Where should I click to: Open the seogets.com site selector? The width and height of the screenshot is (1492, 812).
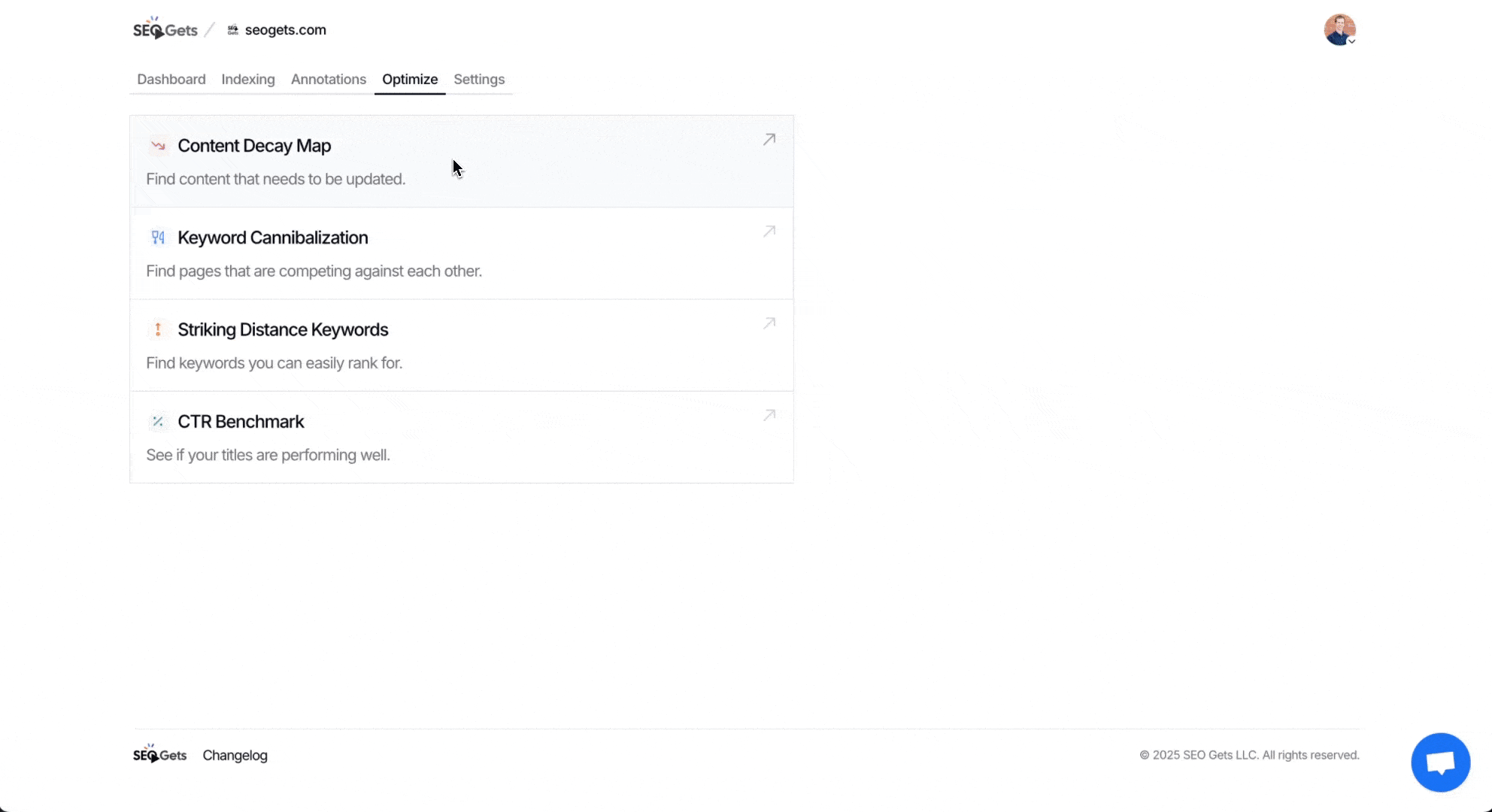(285, 30)
